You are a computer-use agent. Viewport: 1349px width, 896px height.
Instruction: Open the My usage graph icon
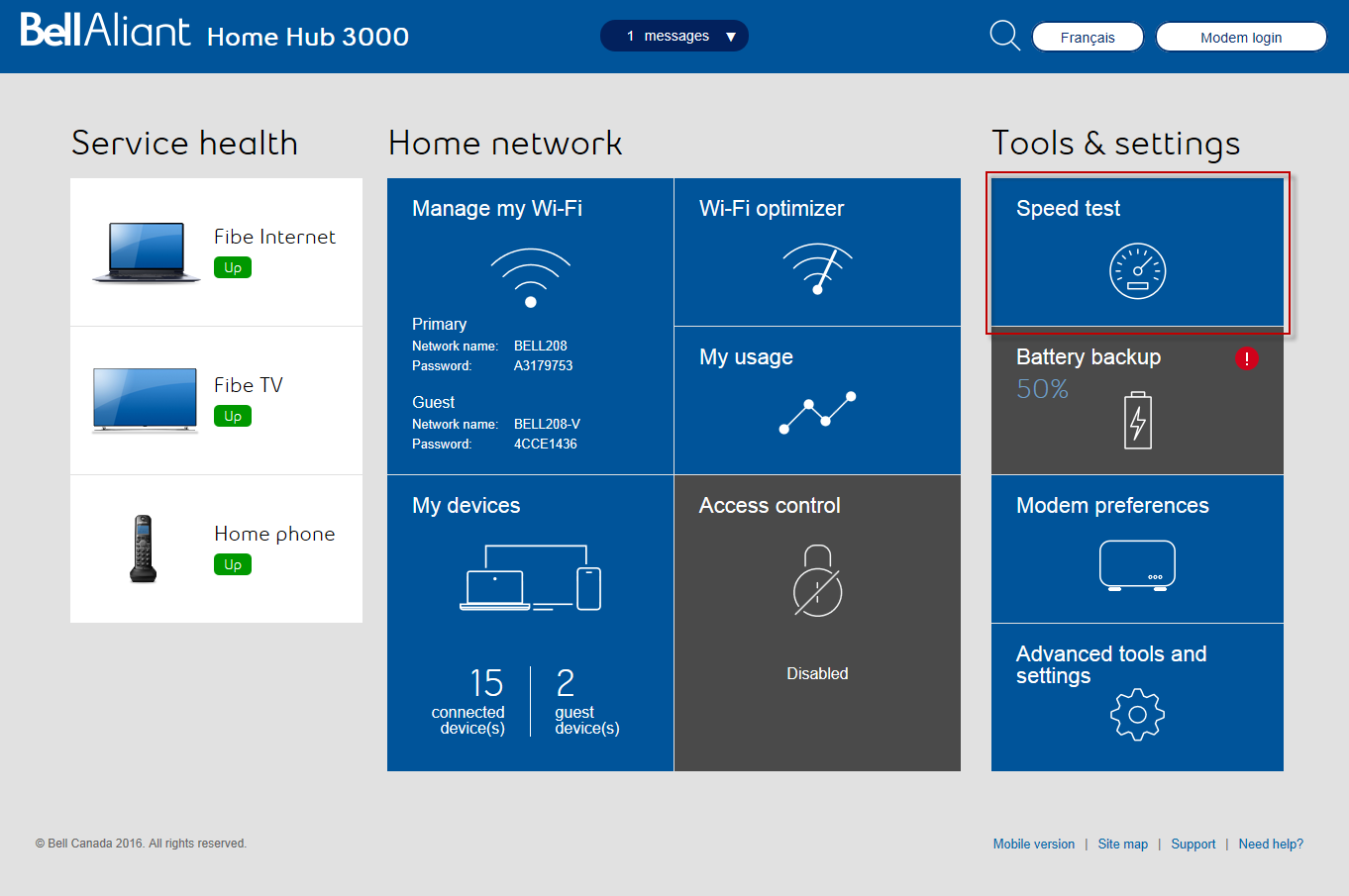817,413
